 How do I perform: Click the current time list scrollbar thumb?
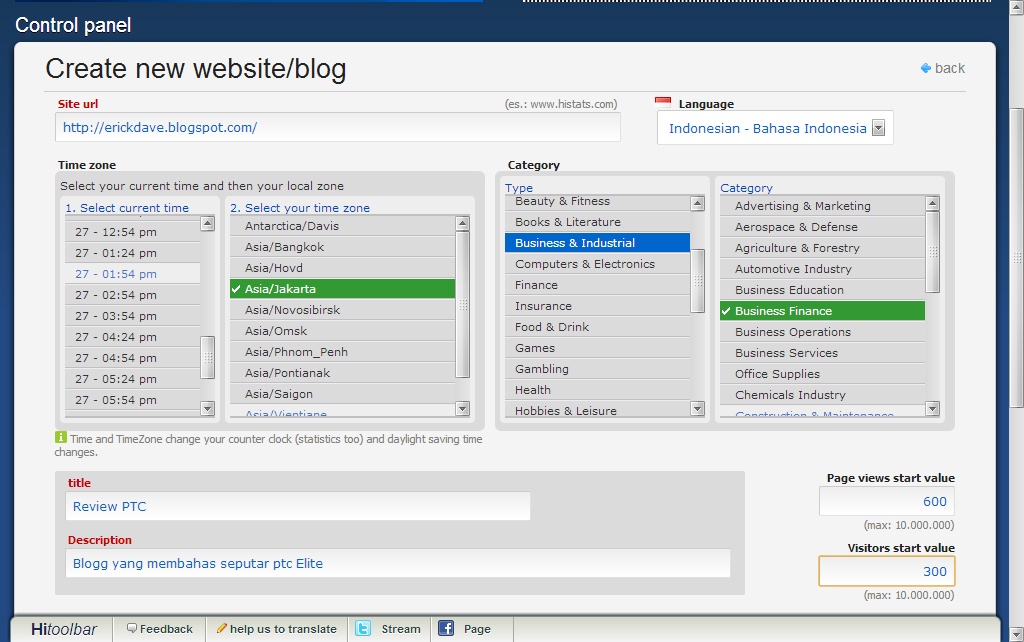coord(208,357)
